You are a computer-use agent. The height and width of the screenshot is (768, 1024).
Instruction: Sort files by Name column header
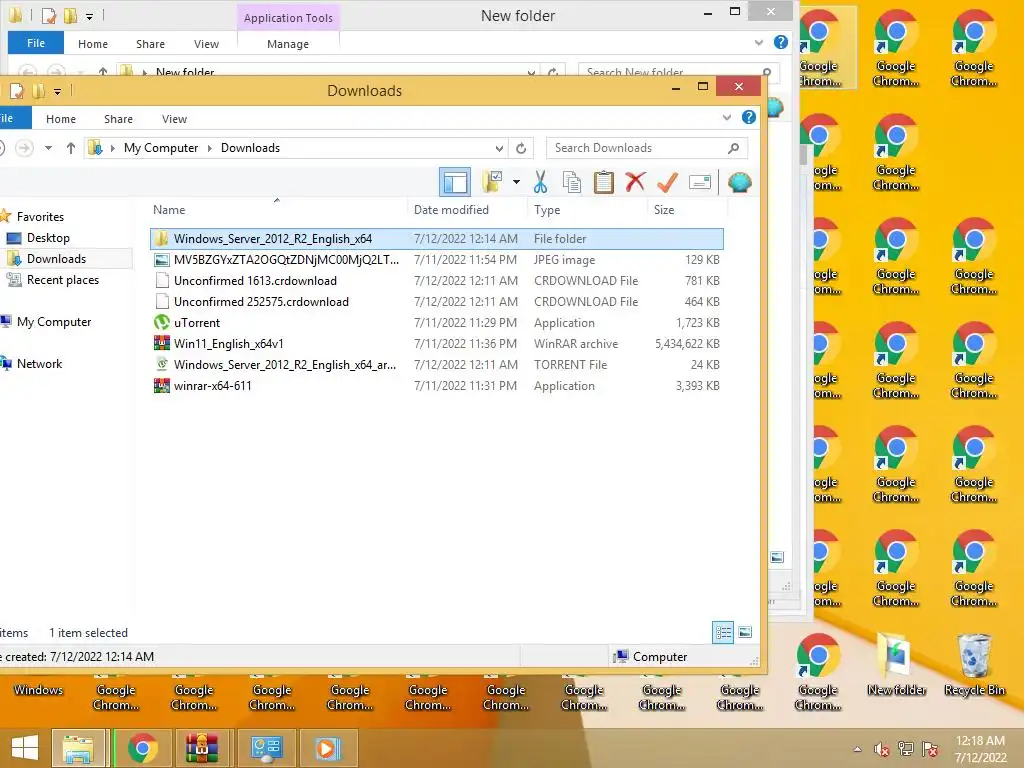pos(168,210)
